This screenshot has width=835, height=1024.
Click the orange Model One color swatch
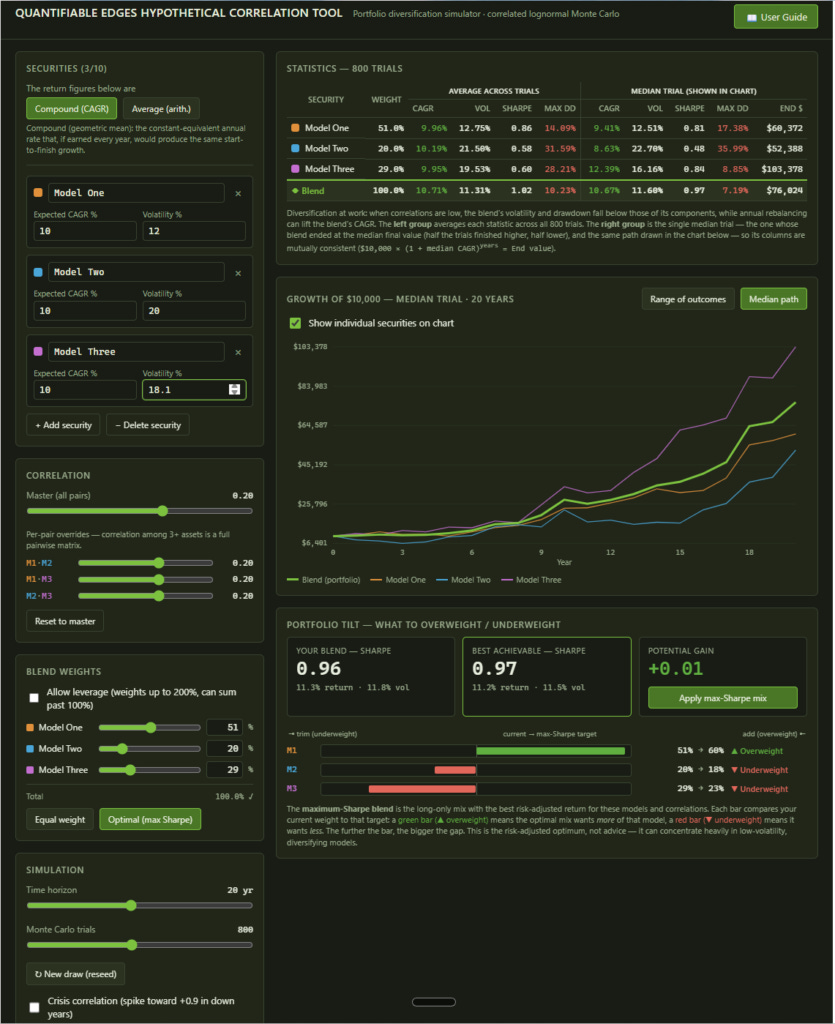coord(38,193)
